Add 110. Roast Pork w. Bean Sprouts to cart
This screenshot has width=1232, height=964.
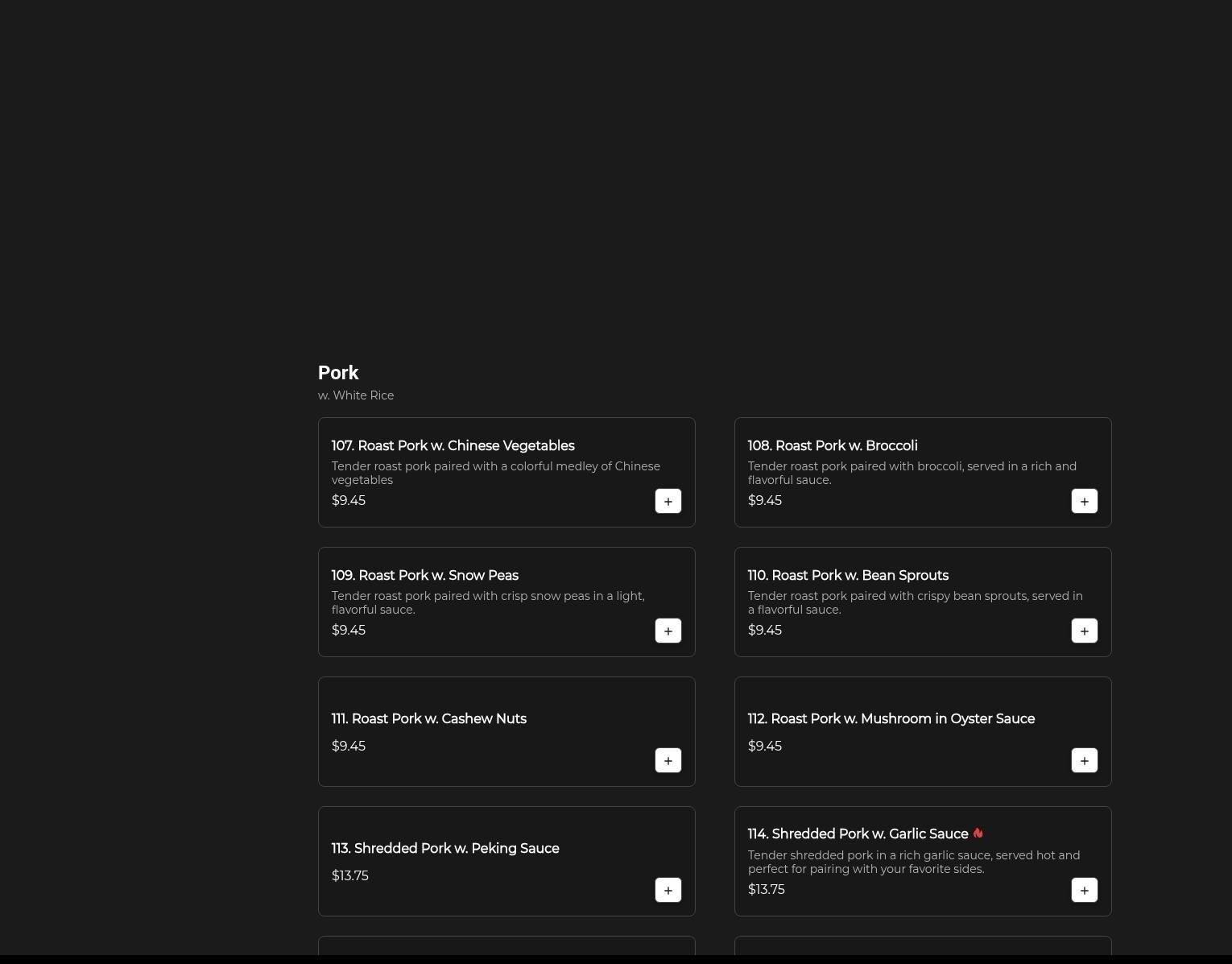(x=1085, y=631)
